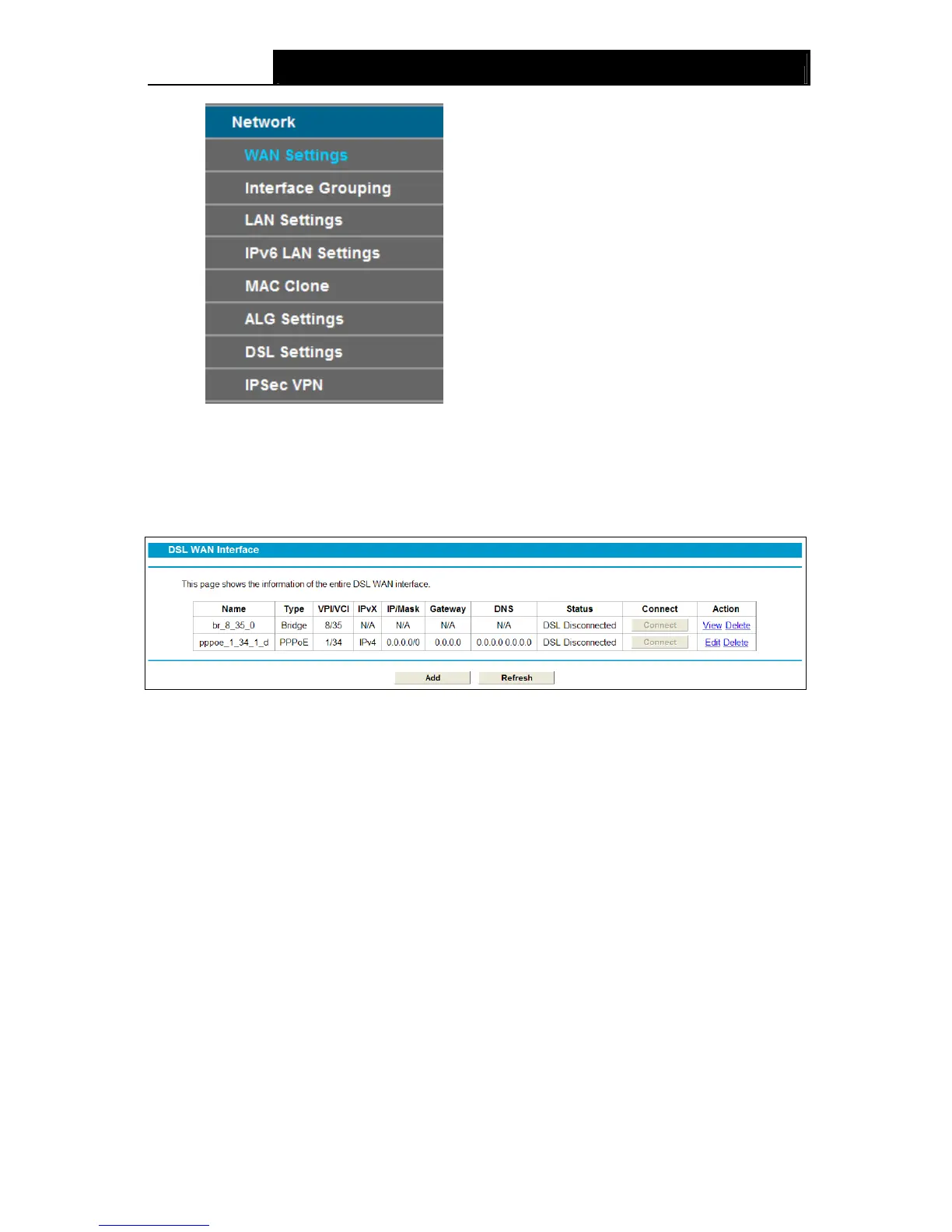Open Interface Grouping menu item
Image resolution: width=952 pixels, height=1232 pixels.
click(x=324, y=188)
